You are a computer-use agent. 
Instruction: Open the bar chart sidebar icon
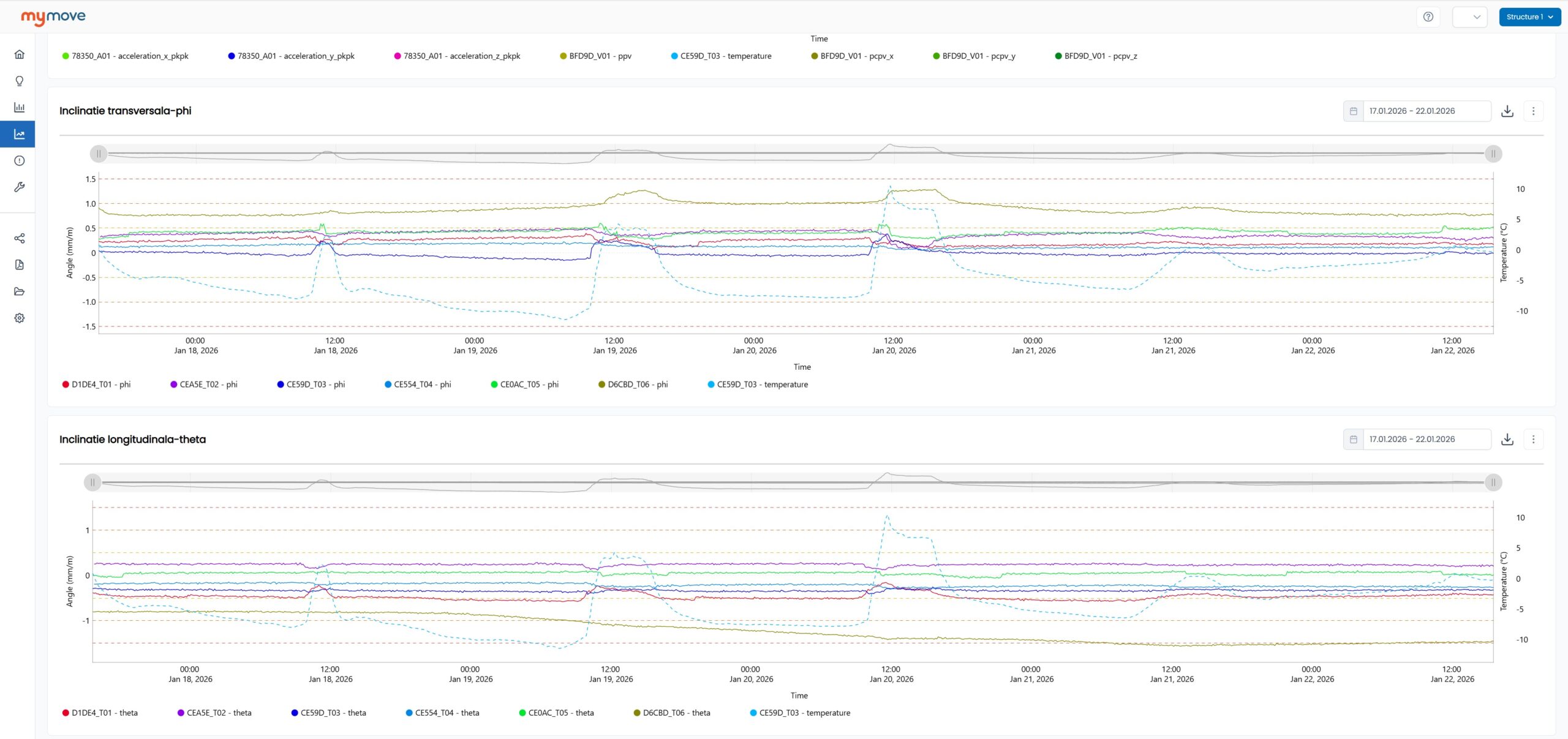[20, 108]
